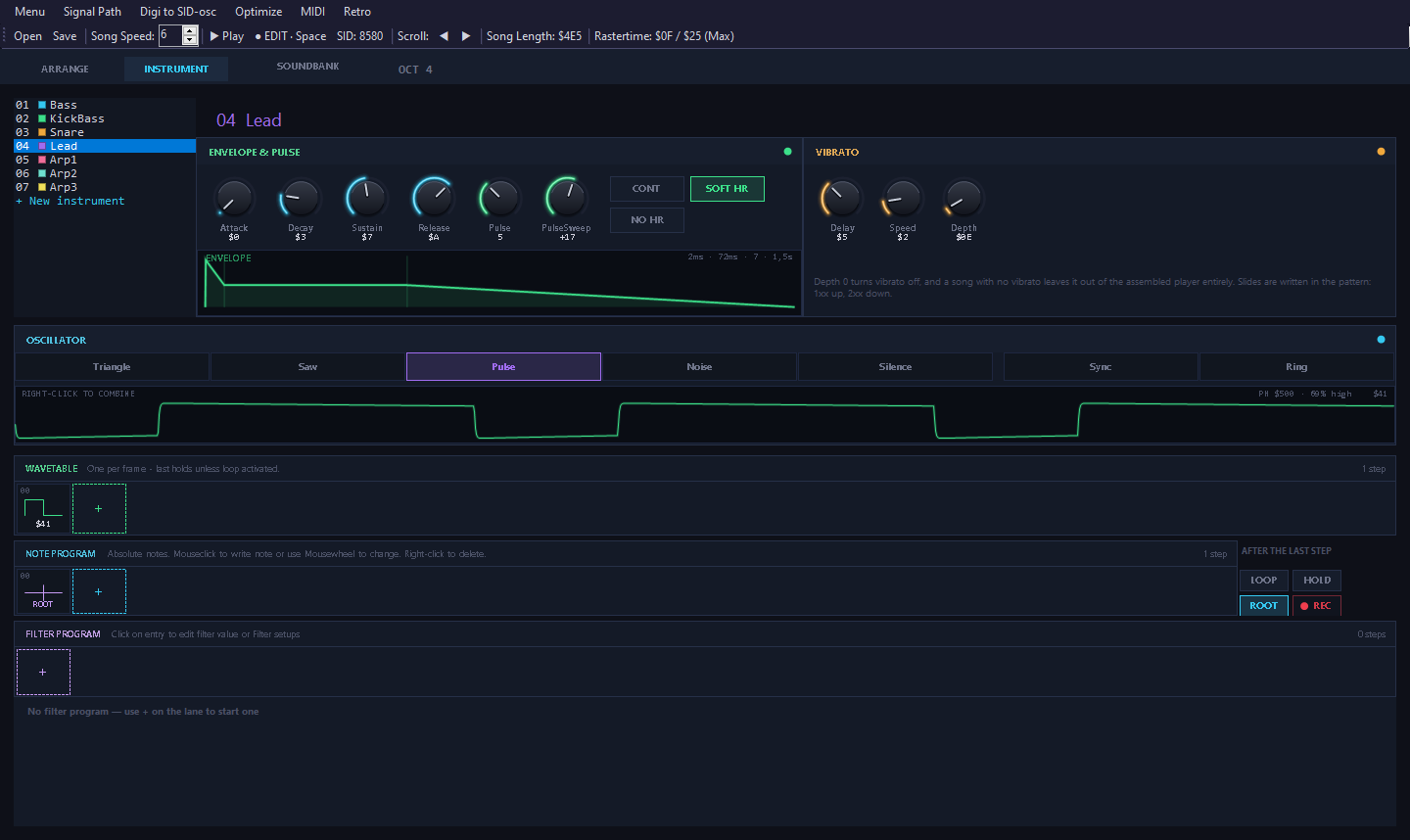Switch to the INSTRUMENT tab

(x=176, y=70)
